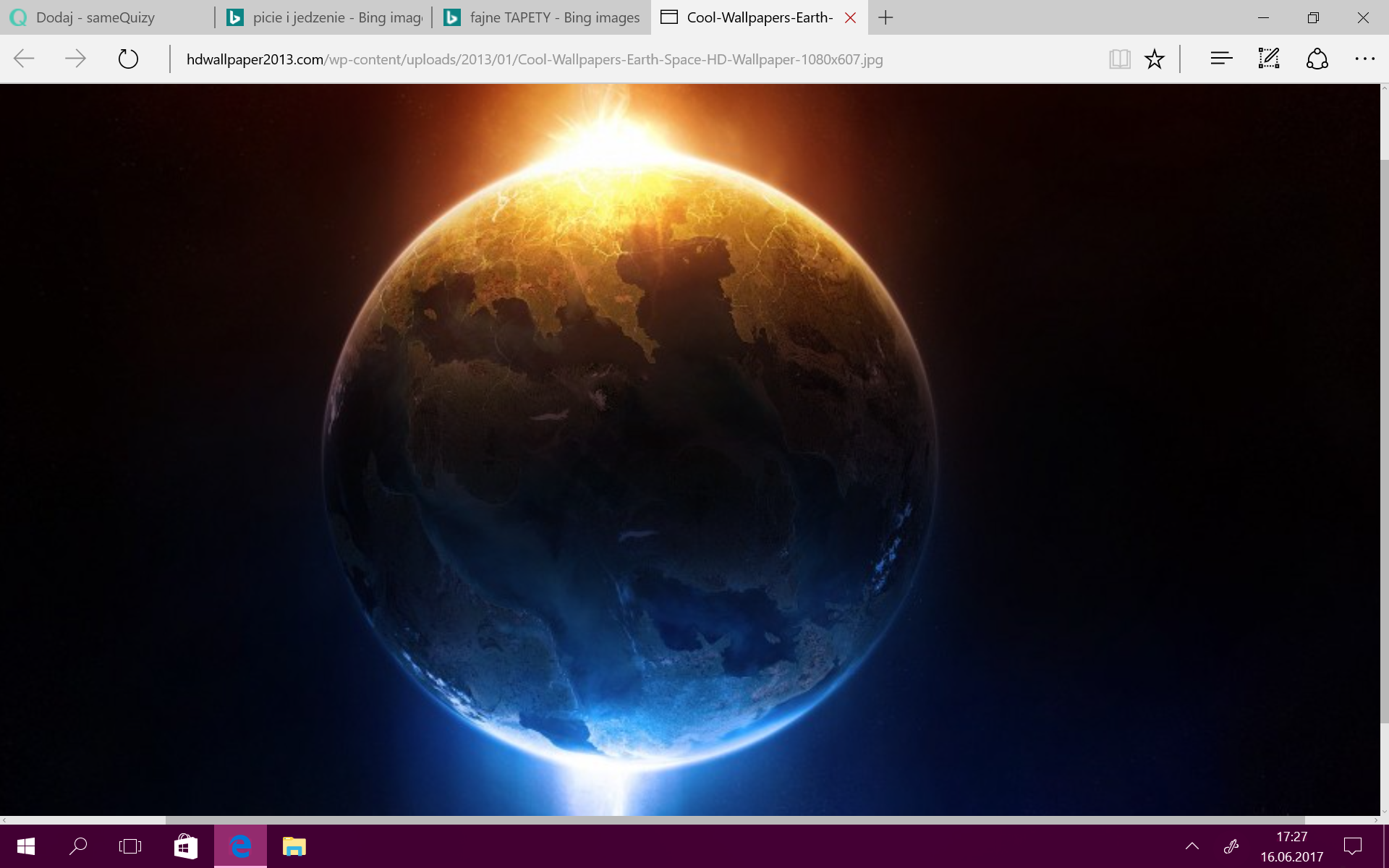Click the Forward navigation arrow
The height and width of the screenshot is (868, 1389).
pyautogui.click(x=75, y=59)
